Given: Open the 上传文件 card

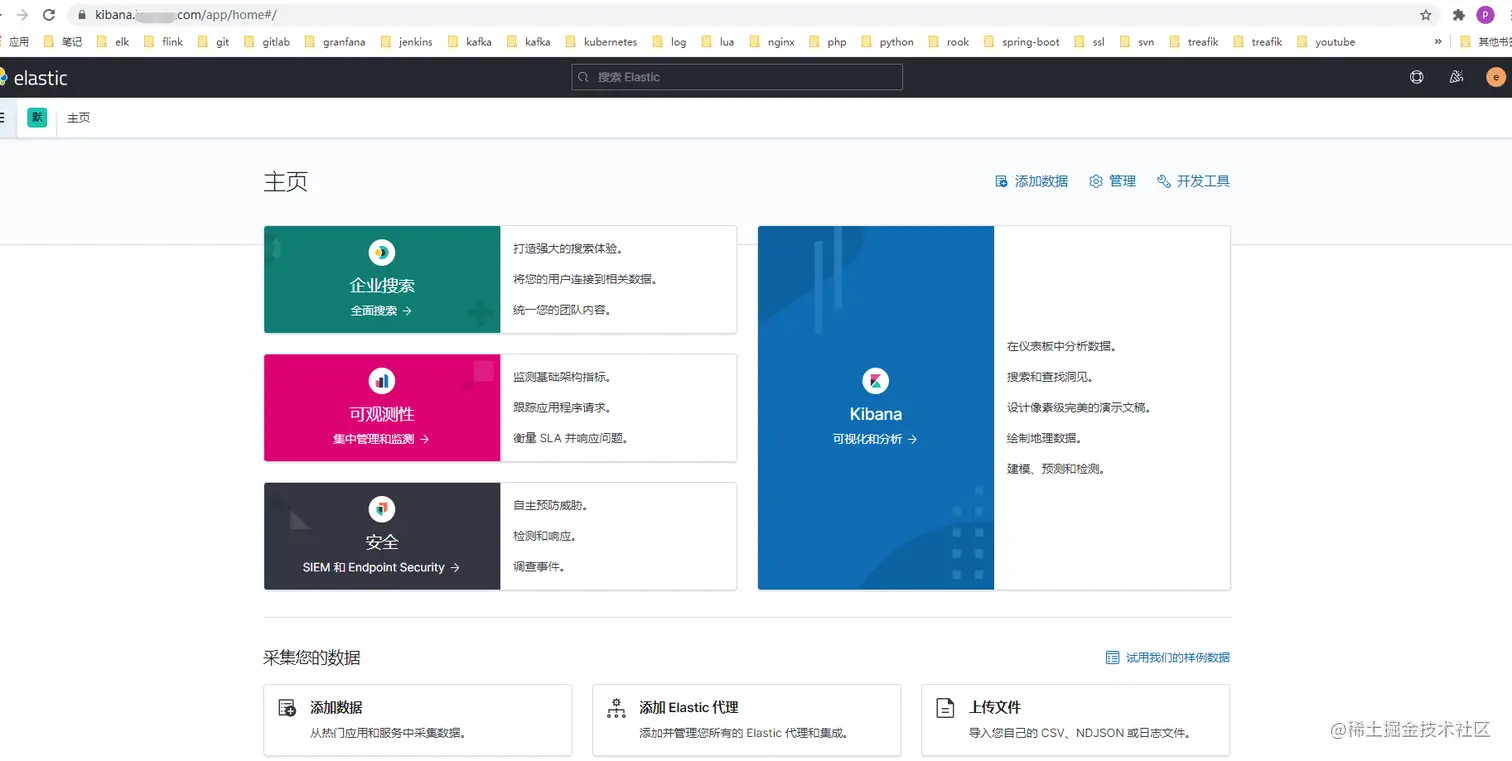Looking at the screenshot, I should [x=1076, y=720].
